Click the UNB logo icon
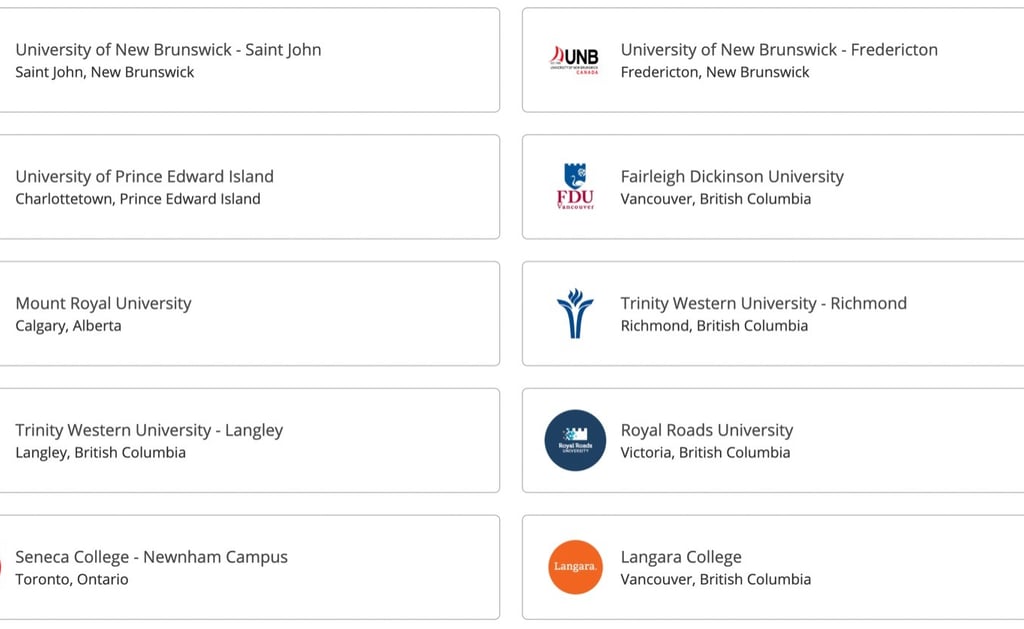 (574, 60)
